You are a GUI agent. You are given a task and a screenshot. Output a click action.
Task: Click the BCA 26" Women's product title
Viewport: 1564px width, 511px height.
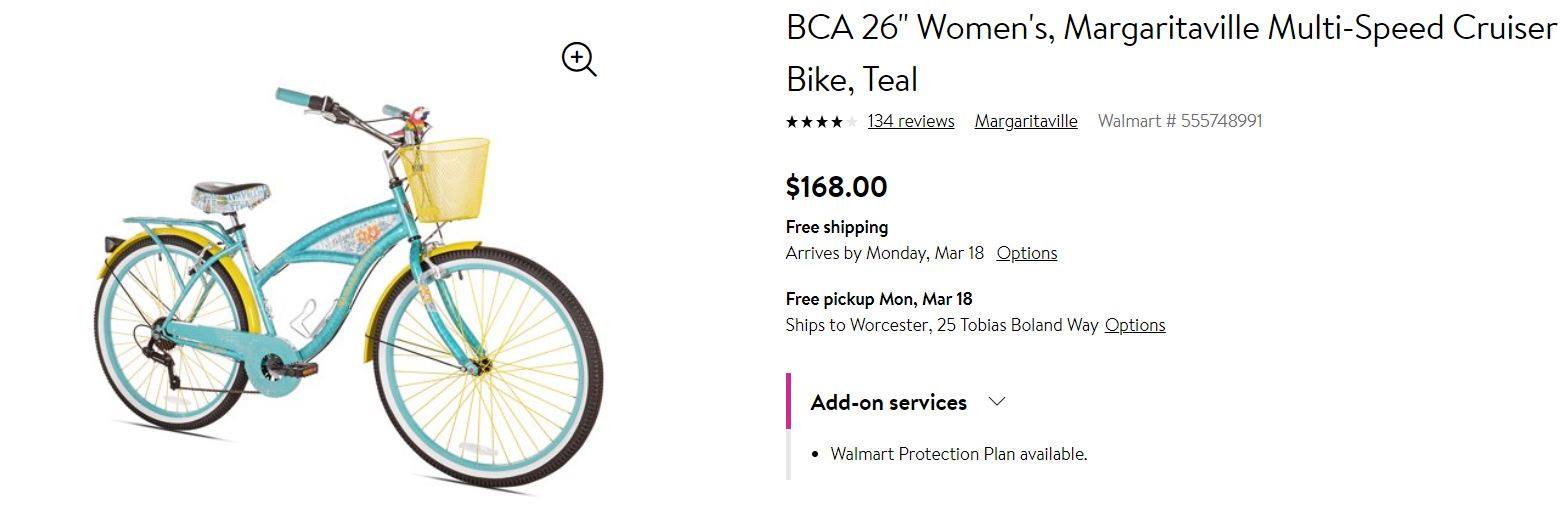pos(1171,53)
